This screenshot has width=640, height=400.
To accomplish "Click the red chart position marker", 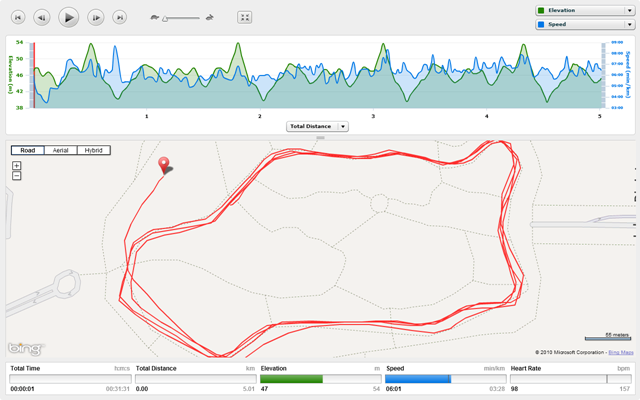I will pos(34,75).
